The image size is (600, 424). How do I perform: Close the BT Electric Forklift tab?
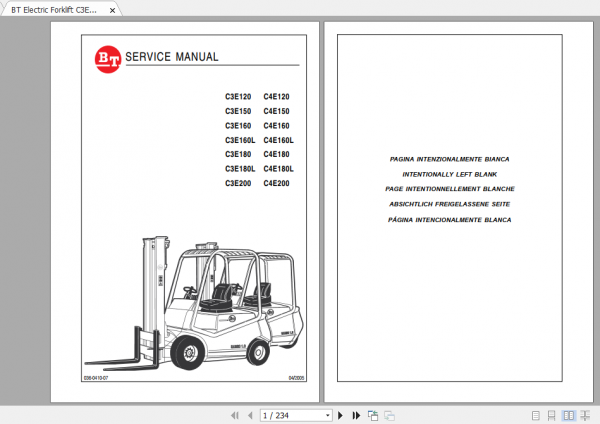click(112, 10)
